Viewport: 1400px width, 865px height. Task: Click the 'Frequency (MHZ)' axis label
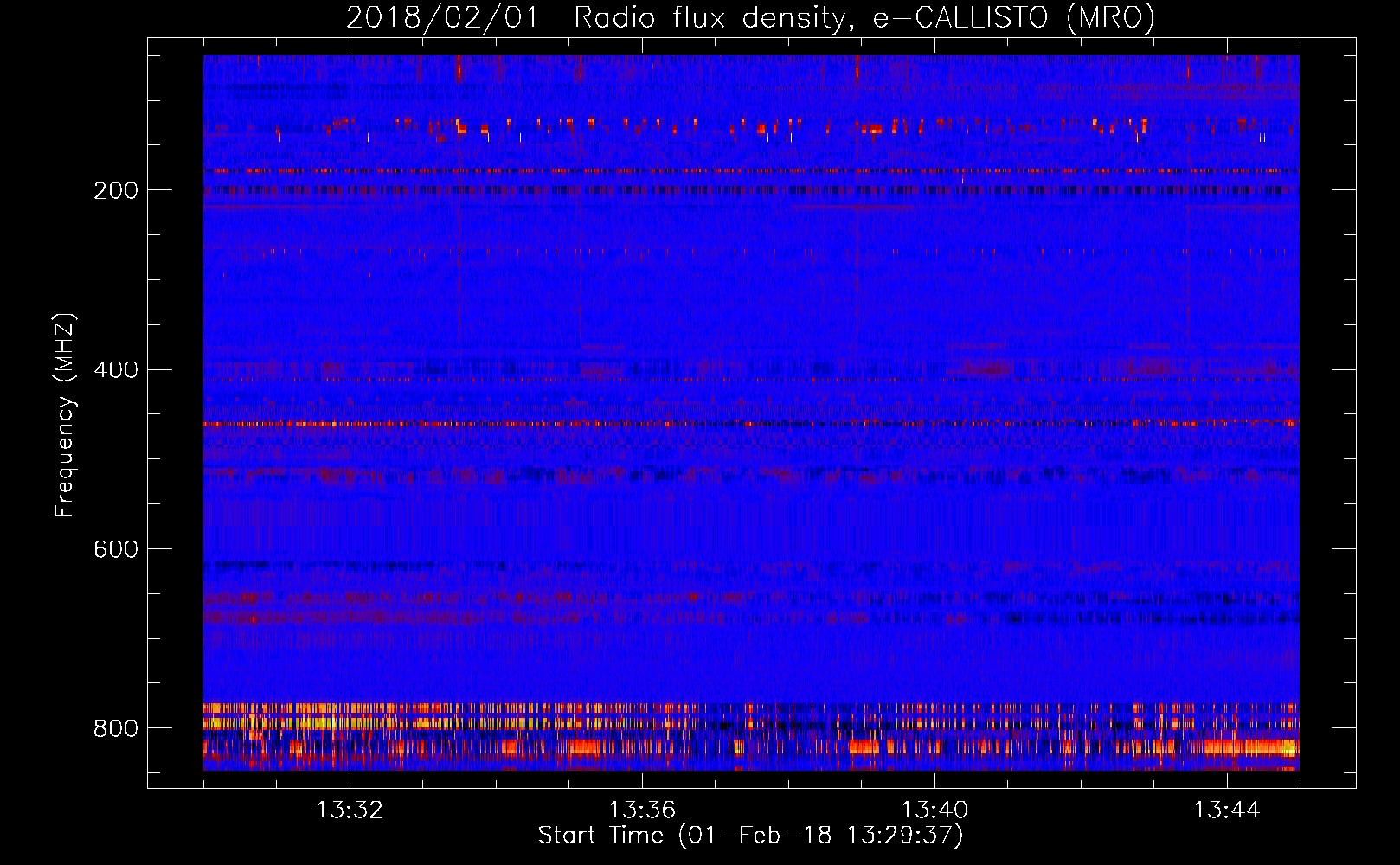tap(65, 415)
